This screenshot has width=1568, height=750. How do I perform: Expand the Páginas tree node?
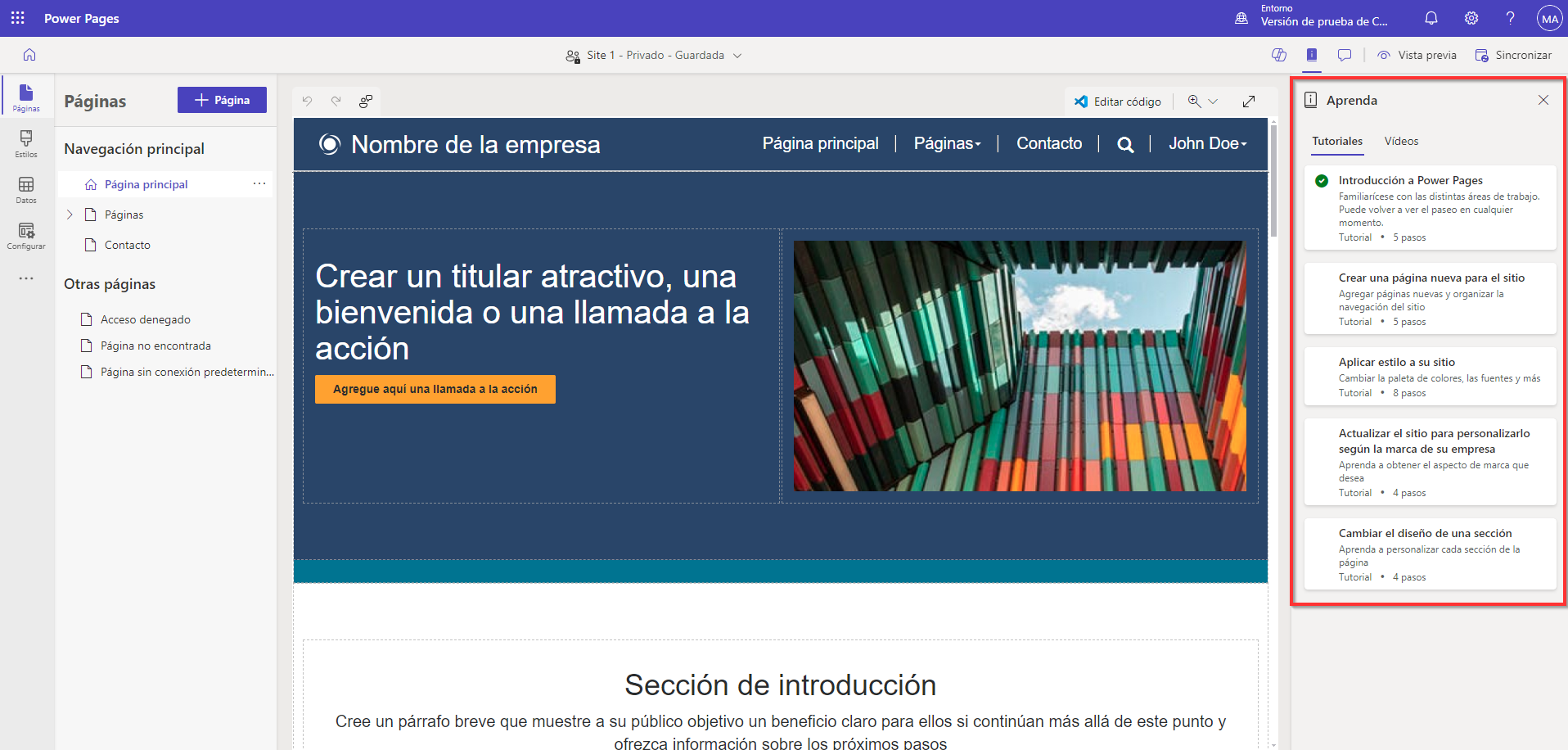click(70, 215)
